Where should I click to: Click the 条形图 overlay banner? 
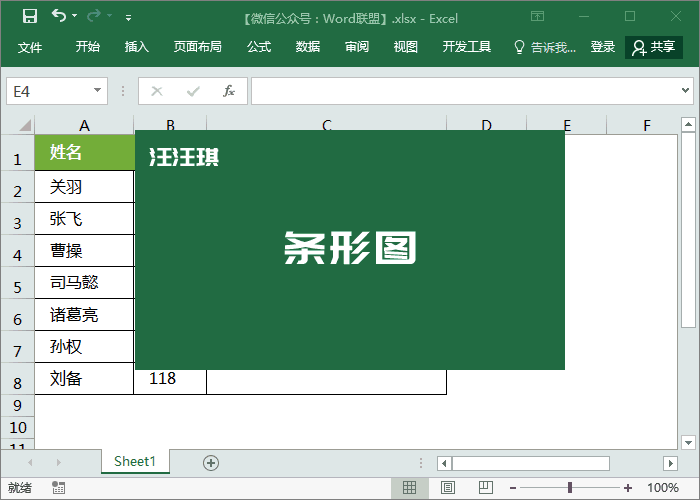tap(350, 250)
